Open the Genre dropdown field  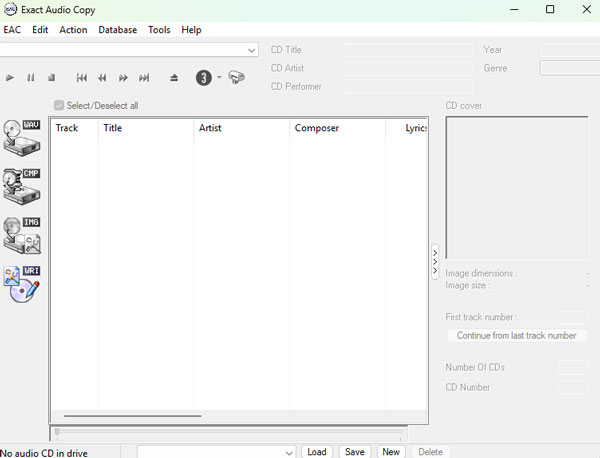(570, 68)
